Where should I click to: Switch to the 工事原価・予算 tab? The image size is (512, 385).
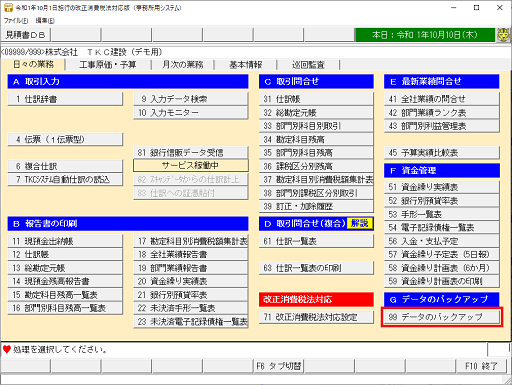point(108,65)
